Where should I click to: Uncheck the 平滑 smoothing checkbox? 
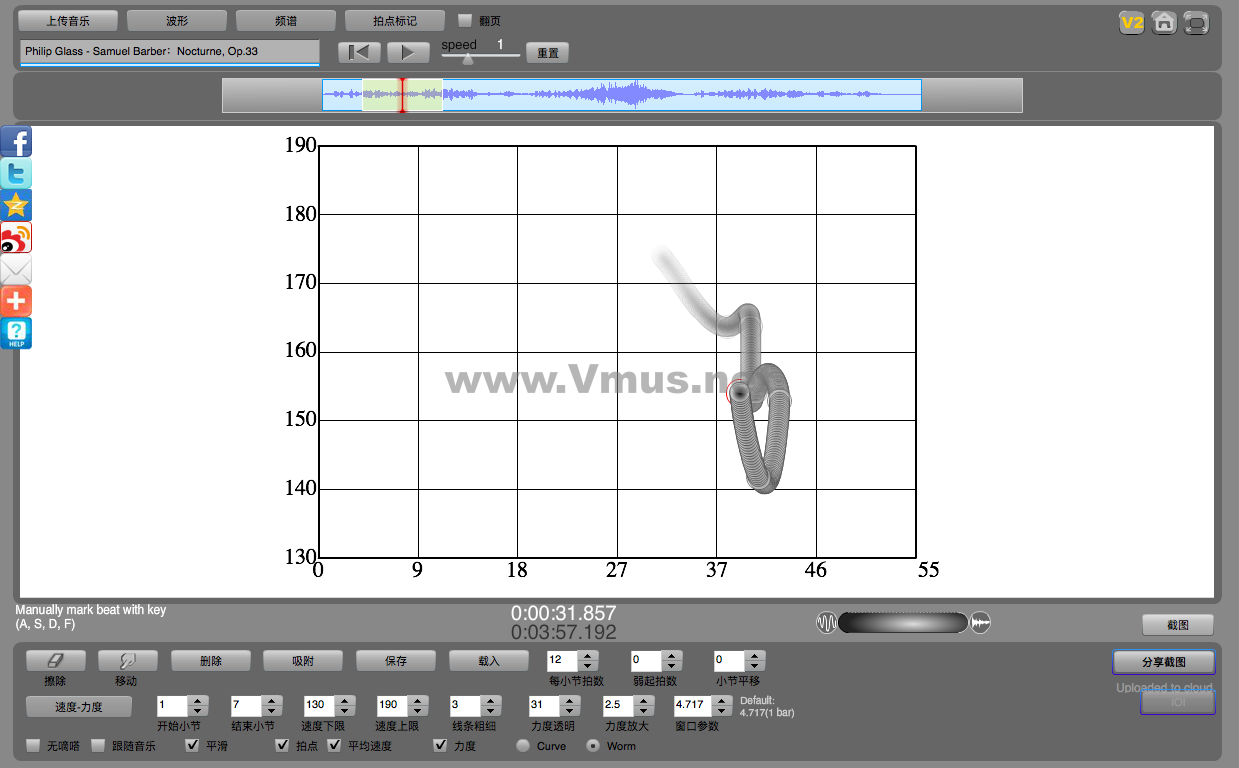point(193,746)
